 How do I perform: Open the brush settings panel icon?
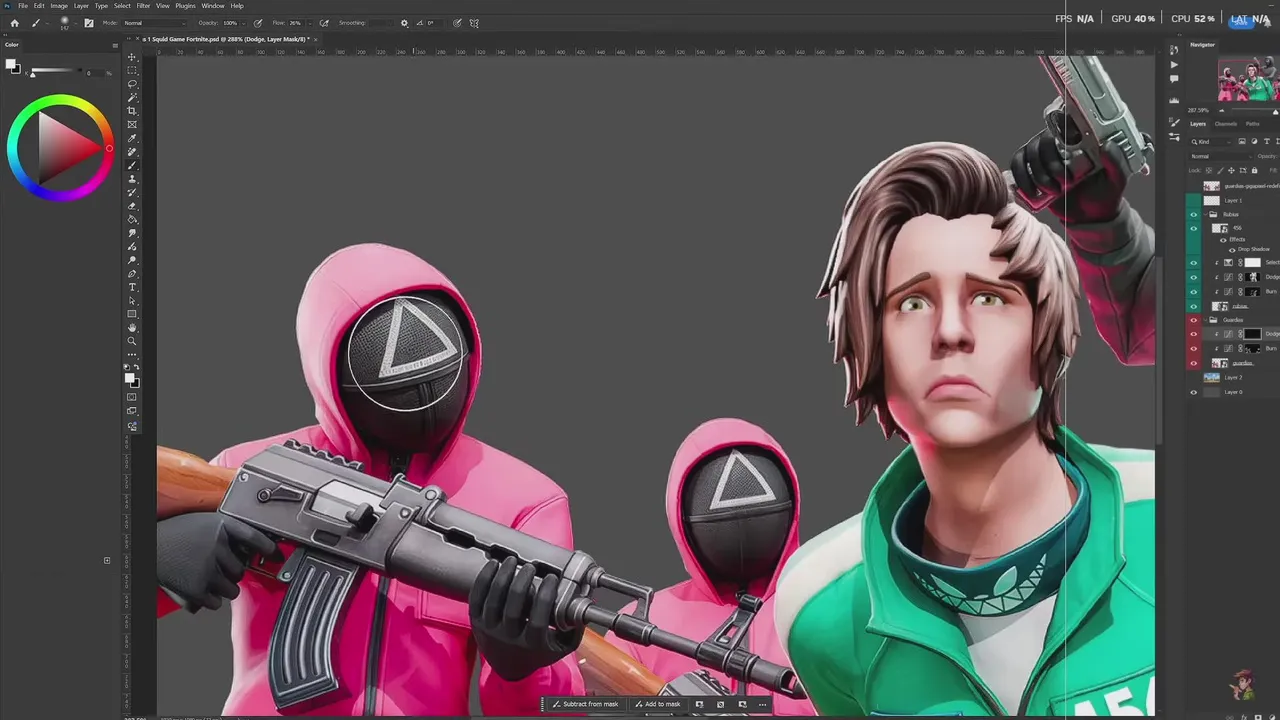[x=89, y=23]
